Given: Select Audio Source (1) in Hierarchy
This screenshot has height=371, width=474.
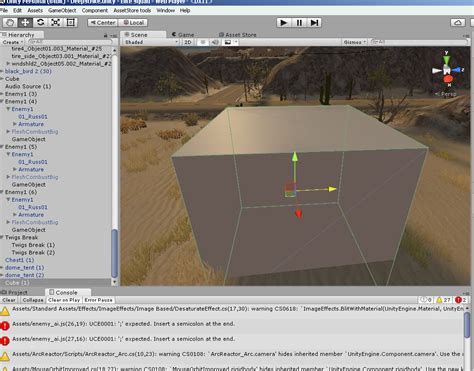Looking at the screenshot, I should pos(28,86).
